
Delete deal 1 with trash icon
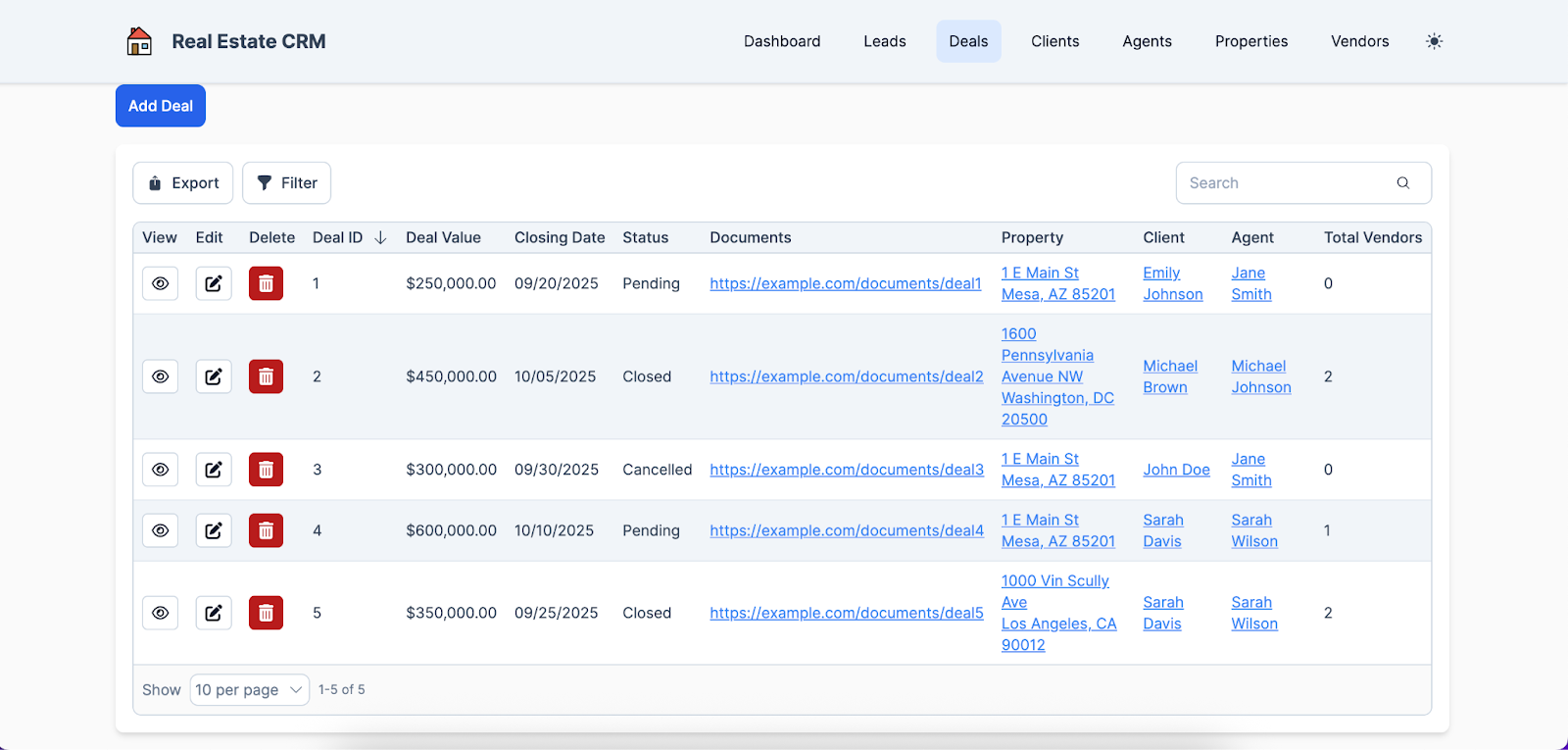266,283
